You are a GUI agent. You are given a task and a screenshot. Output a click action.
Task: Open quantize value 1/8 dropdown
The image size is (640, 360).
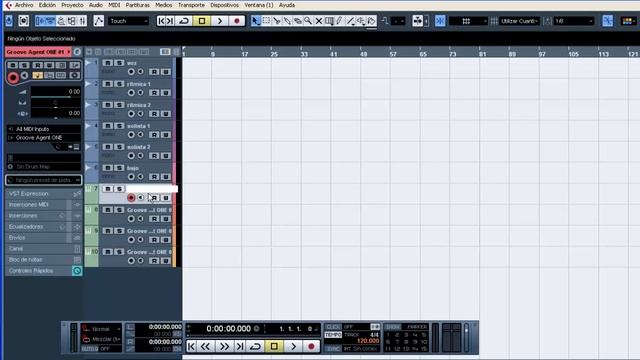coord(573,21)
